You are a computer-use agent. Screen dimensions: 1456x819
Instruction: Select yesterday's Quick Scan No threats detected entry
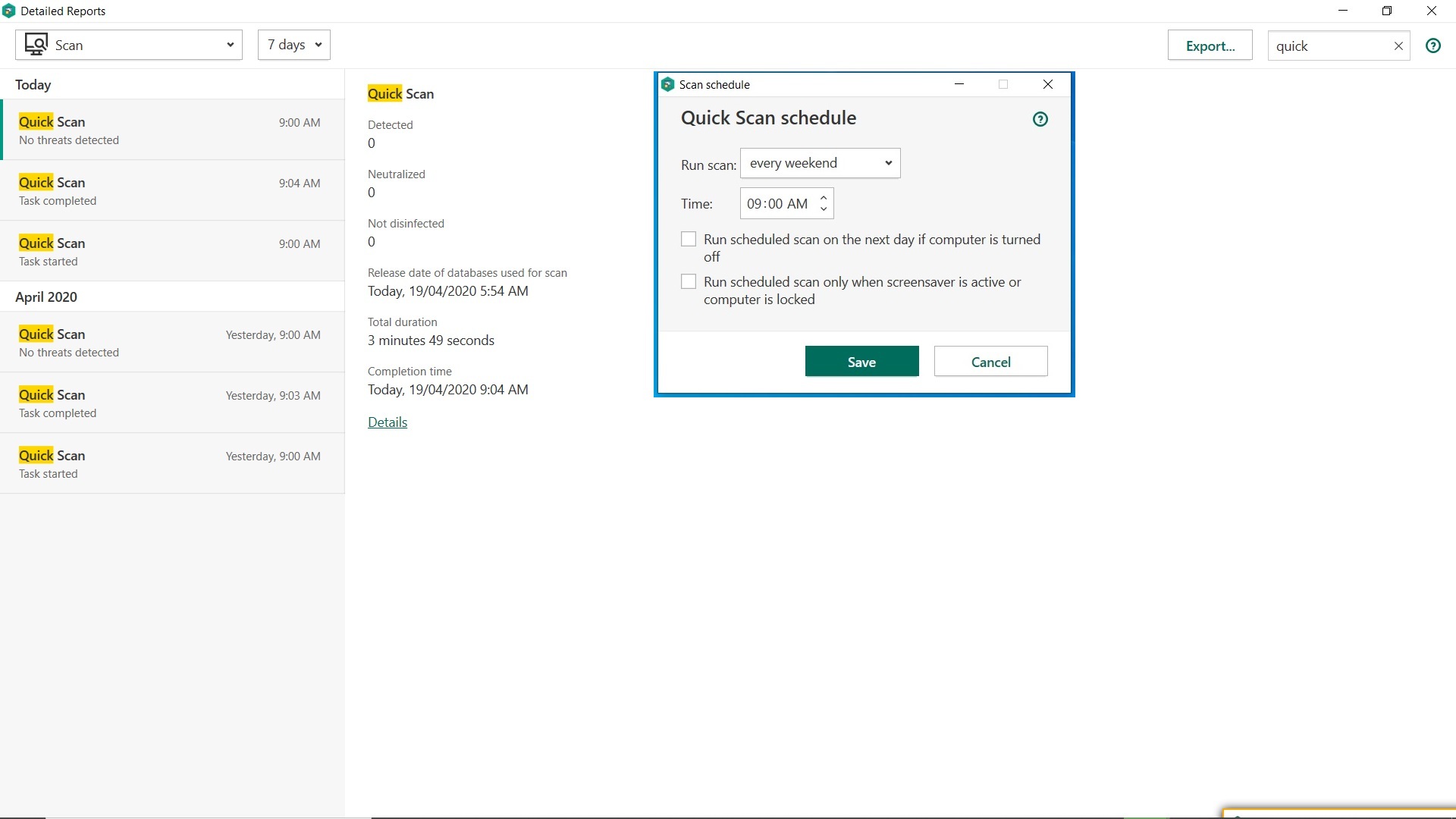[172, 342]
